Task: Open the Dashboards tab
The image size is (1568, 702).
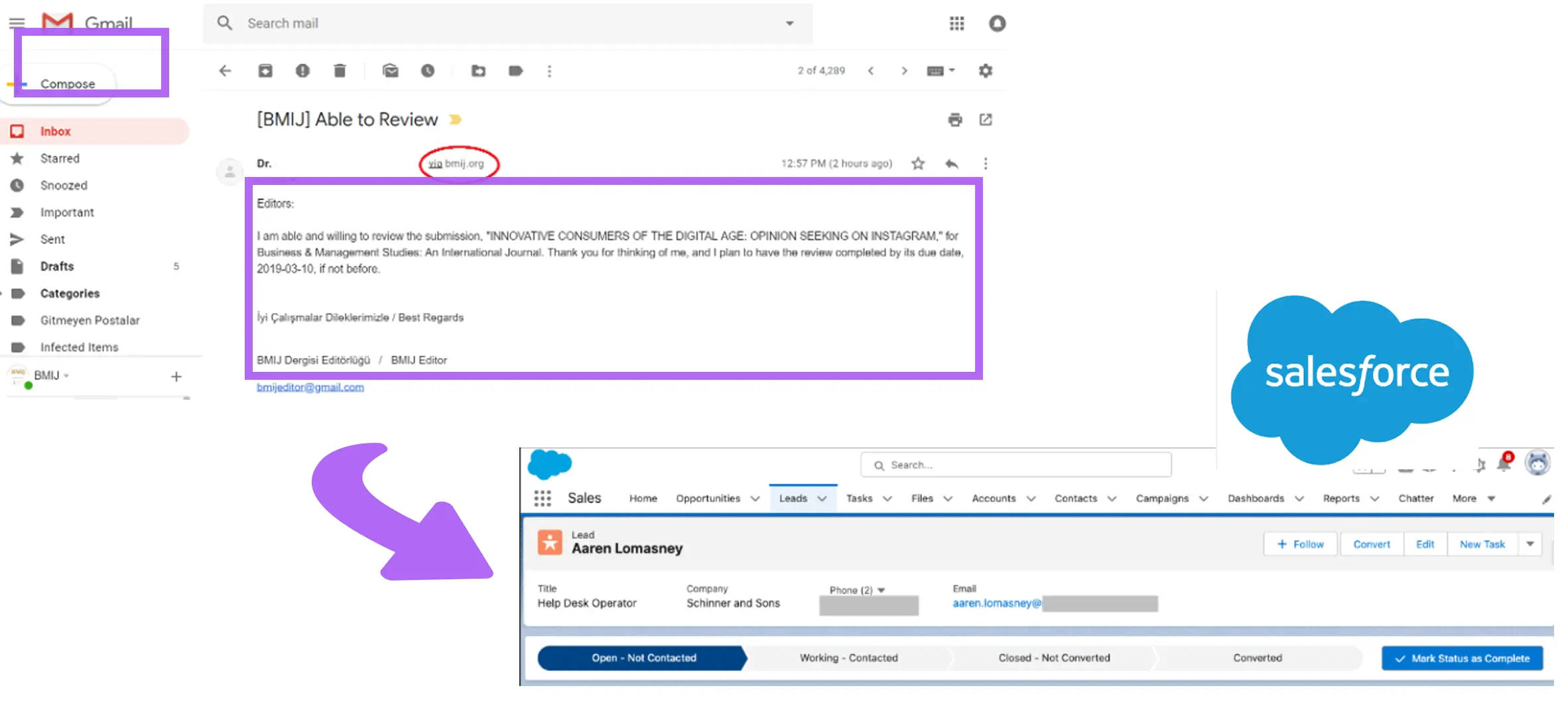Action: click(1256, 498)
